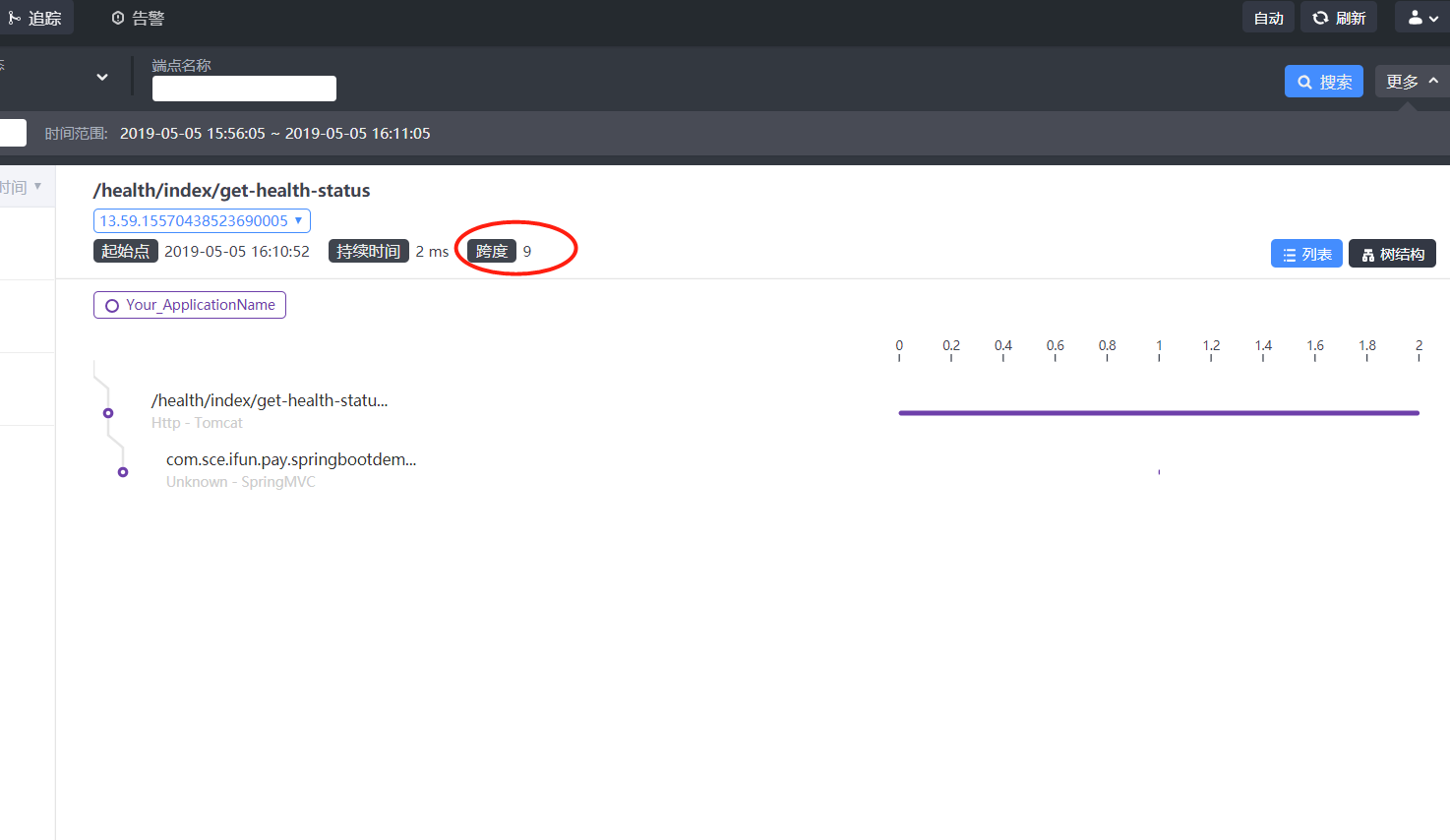The height and width of the screenshot is (840, 1450).
Task: Click the refresh circular arrows icon on 刷新
Action: (1319, 17)
